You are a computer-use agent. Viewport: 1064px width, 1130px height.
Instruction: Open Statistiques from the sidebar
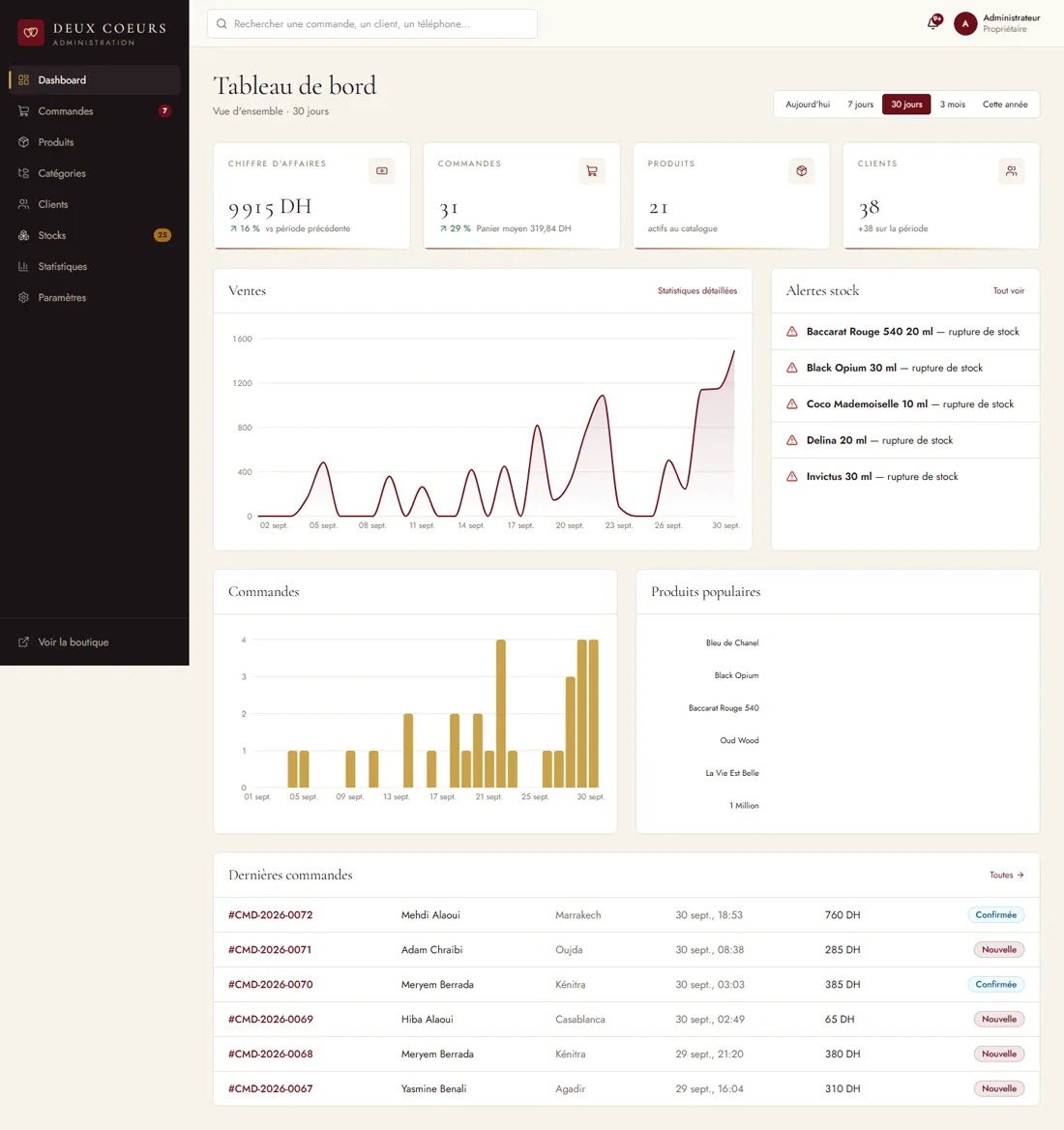[95, 266]
